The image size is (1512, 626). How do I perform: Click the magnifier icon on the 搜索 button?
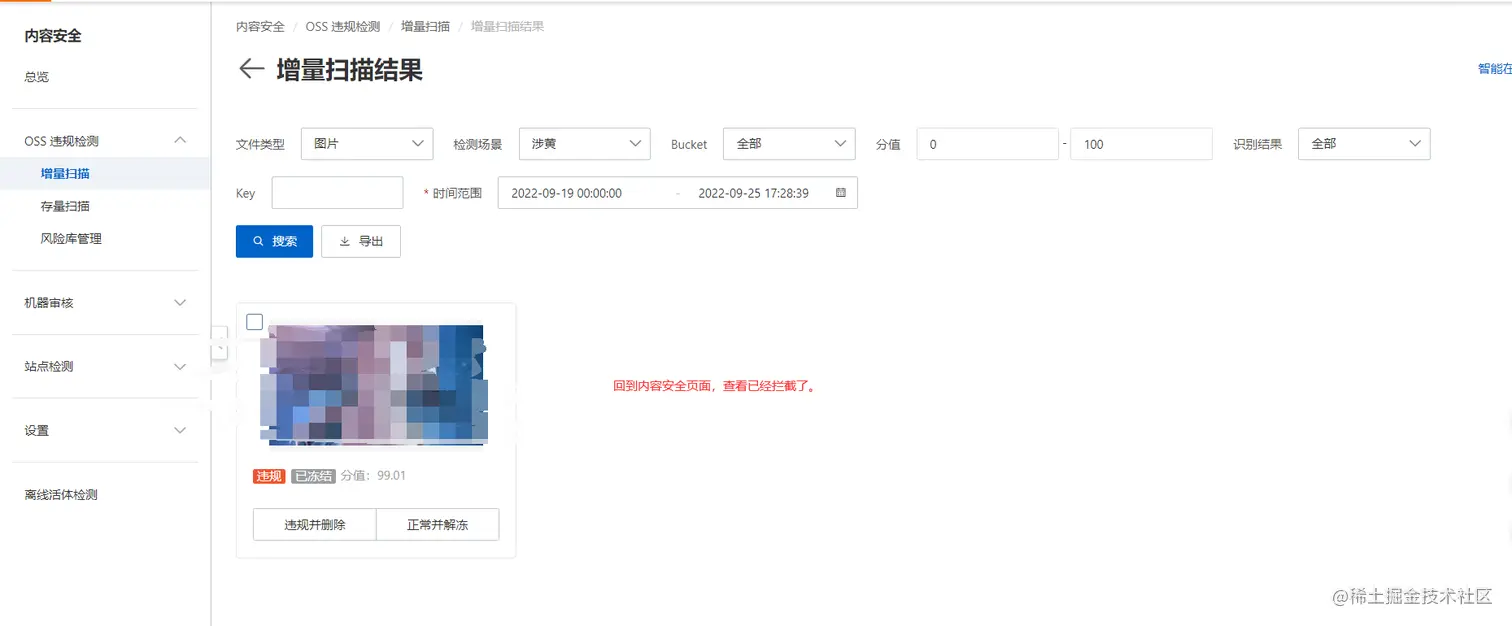[258, 241]
